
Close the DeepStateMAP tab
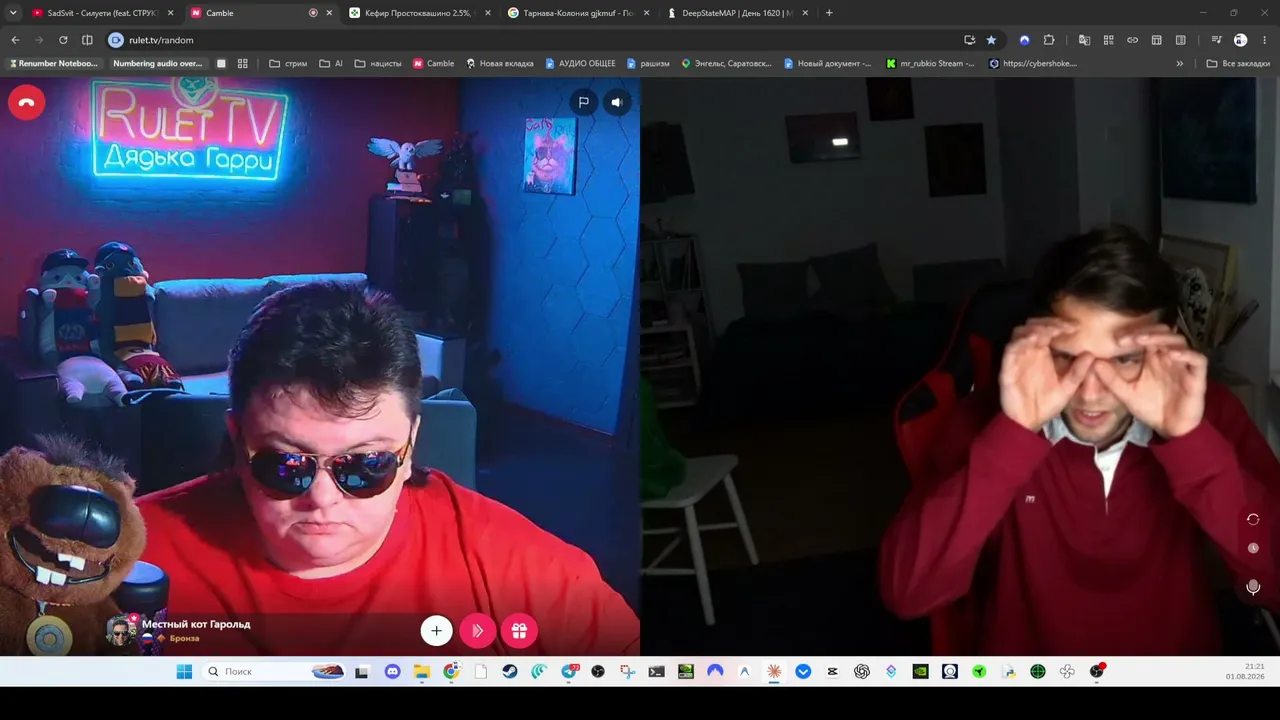point(805,13)
